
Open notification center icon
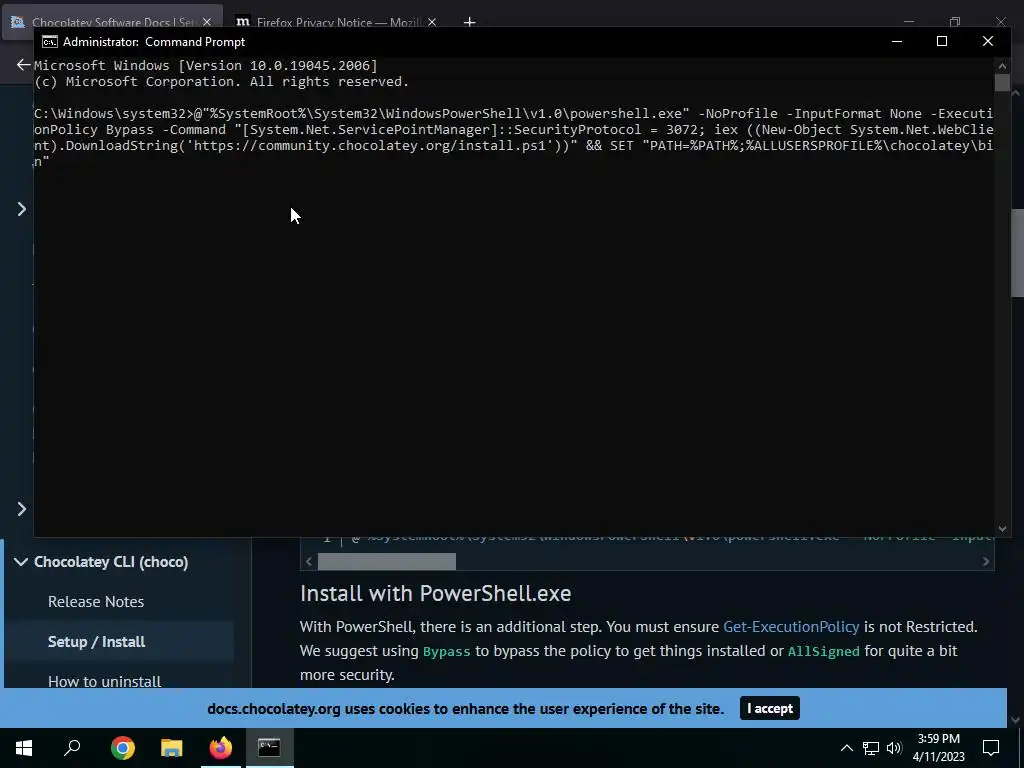991,748
